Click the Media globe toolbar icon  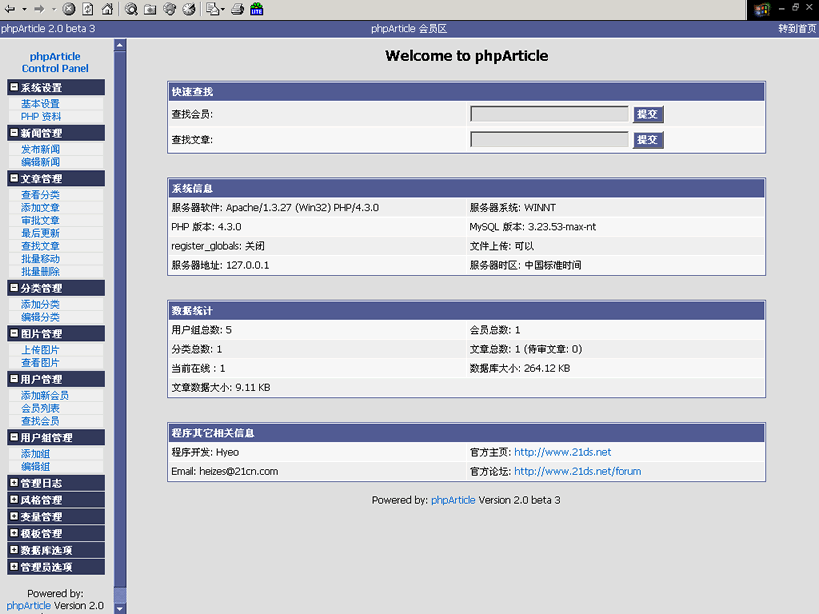(x=170, y=9)
